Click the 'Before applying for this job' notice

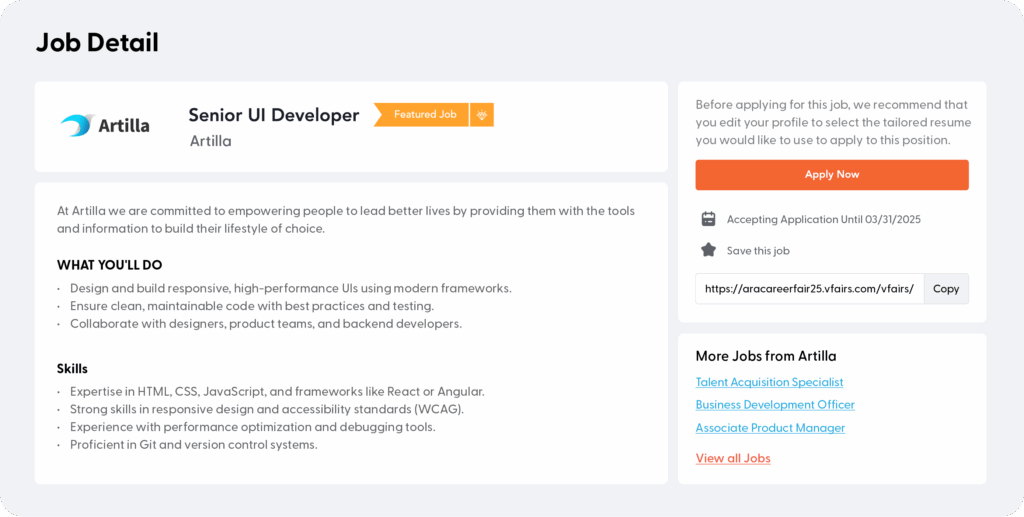click(833, 122)
